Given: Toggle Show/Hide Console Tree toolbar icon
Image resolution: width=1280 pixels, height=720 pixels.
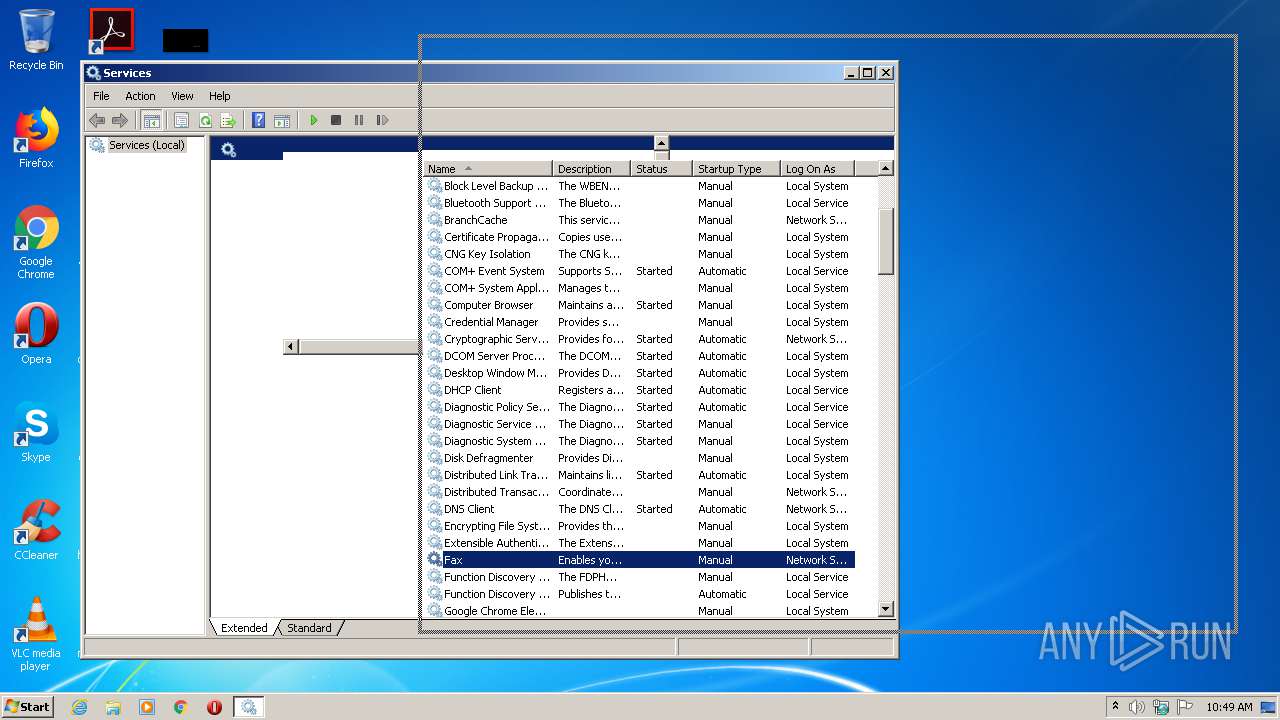Looking at the screenshot, I should tap(151, 120).
